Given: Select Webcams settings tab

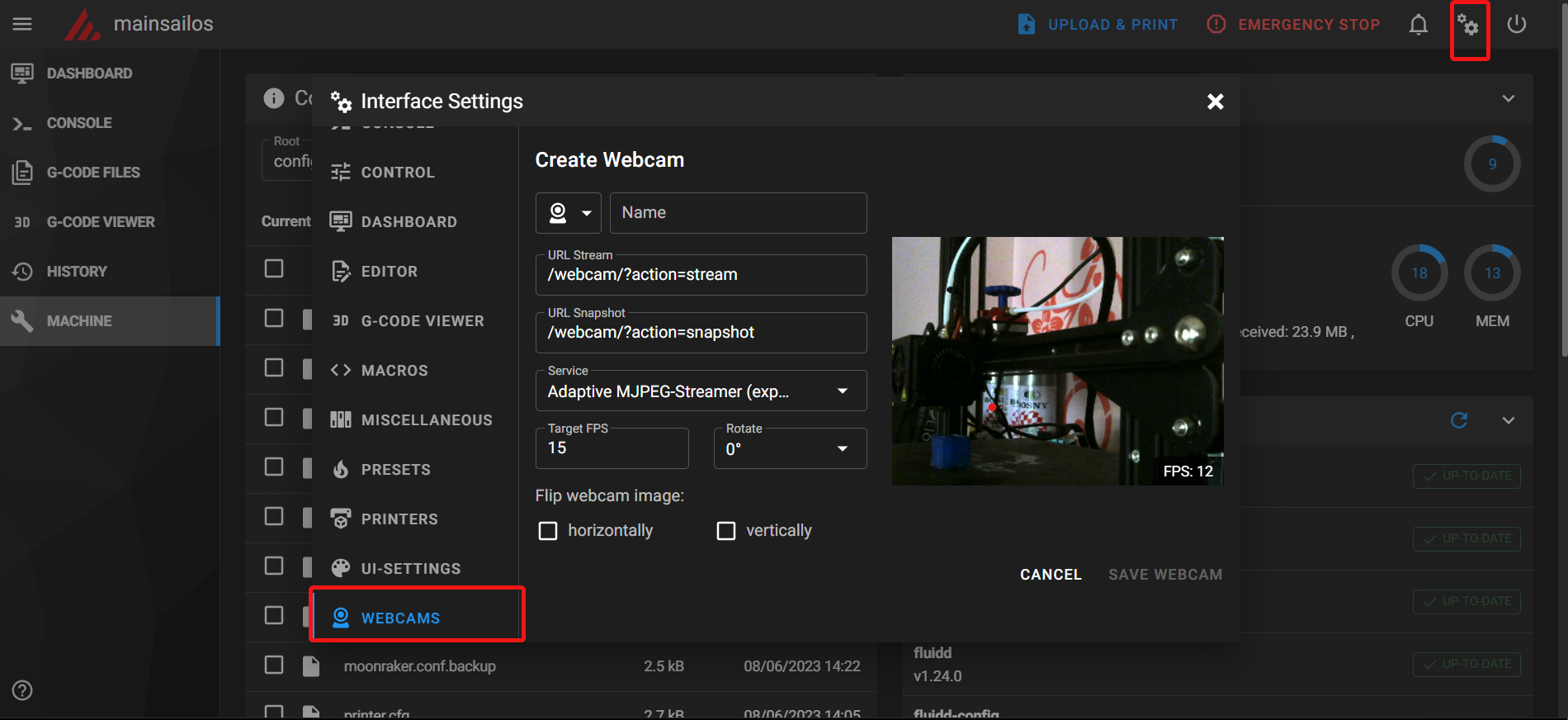Looking at the screenshot, I should point(415,618).
